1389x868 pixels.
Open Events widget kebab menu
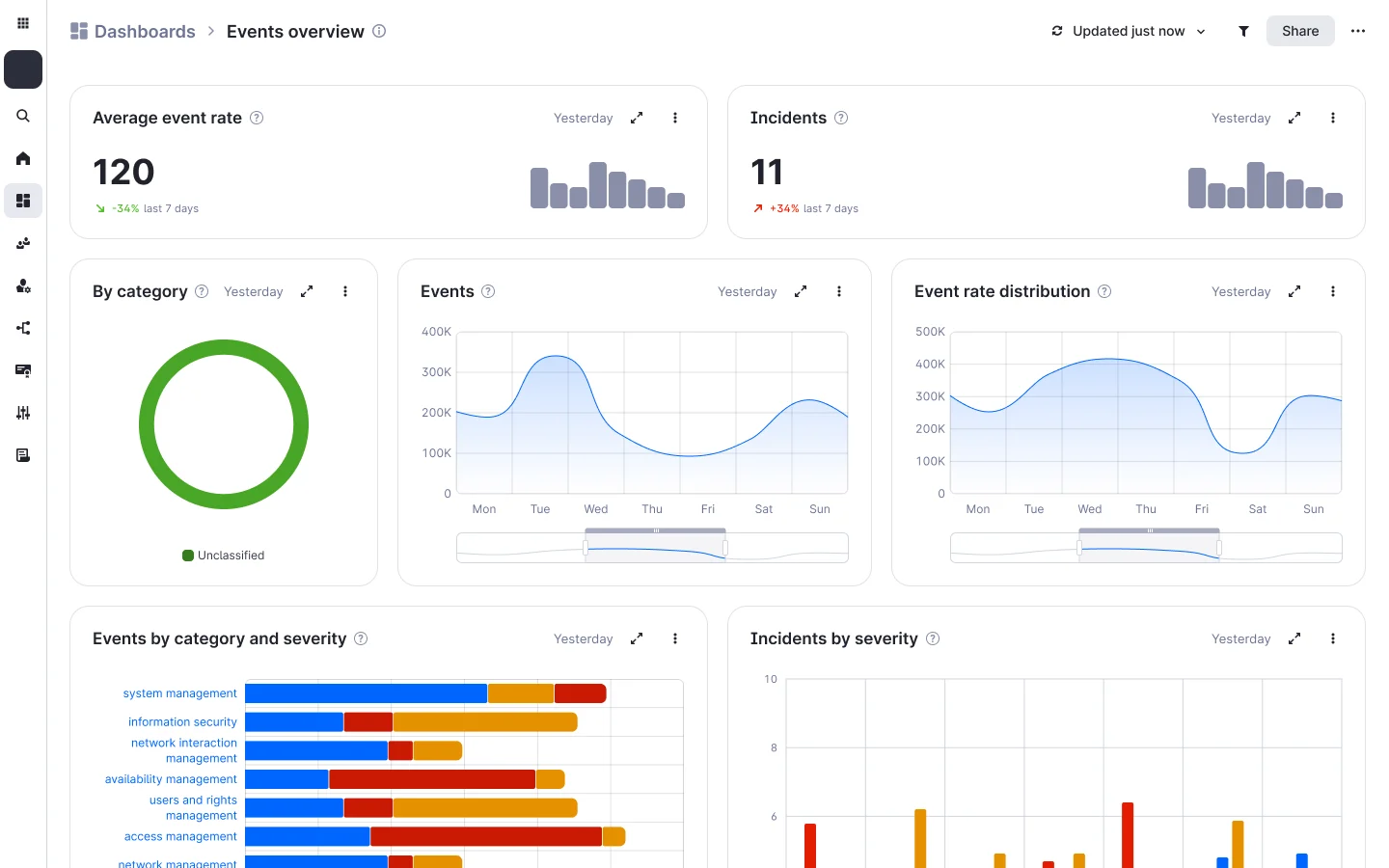pyautogui.click(x=839, y=291)
